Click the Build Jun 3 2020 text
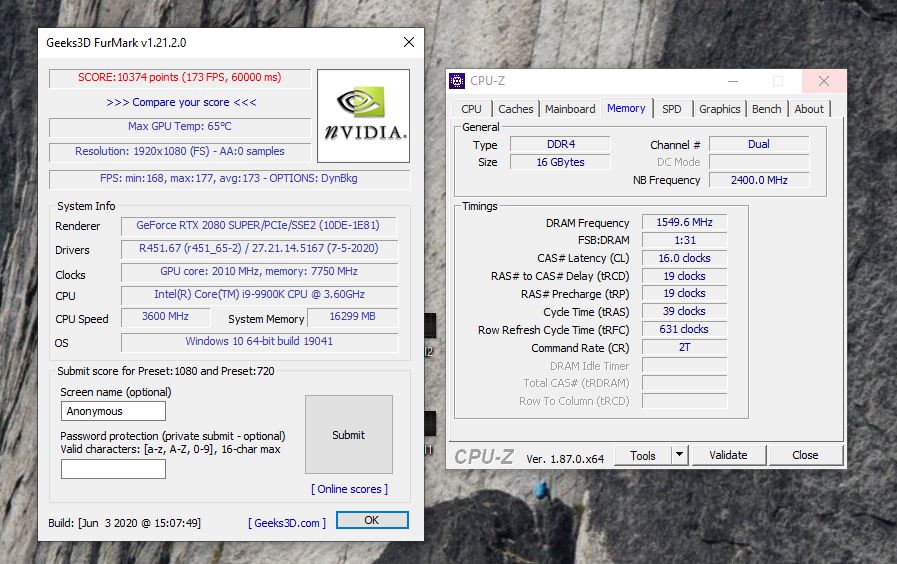This screenshot has height=564, width=897. click(124, 523)
